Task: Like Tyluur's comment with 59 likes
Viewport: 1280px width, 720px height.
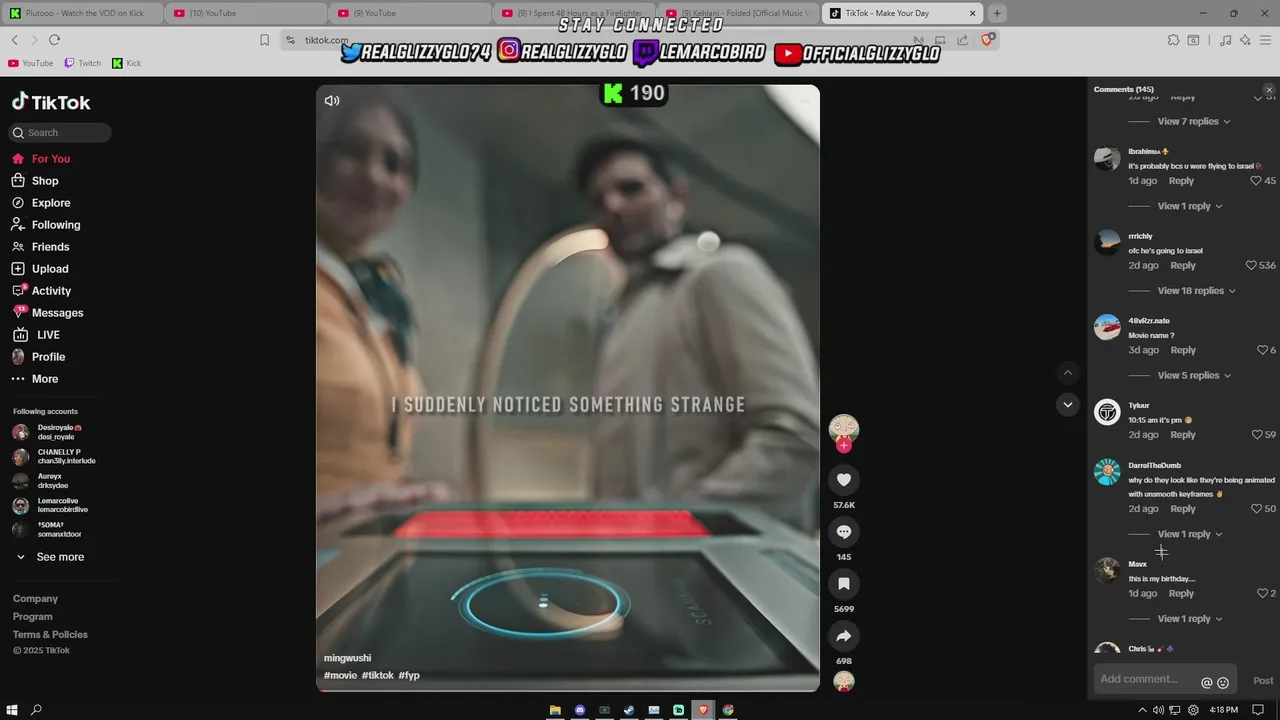Action: coord(1257,435)
